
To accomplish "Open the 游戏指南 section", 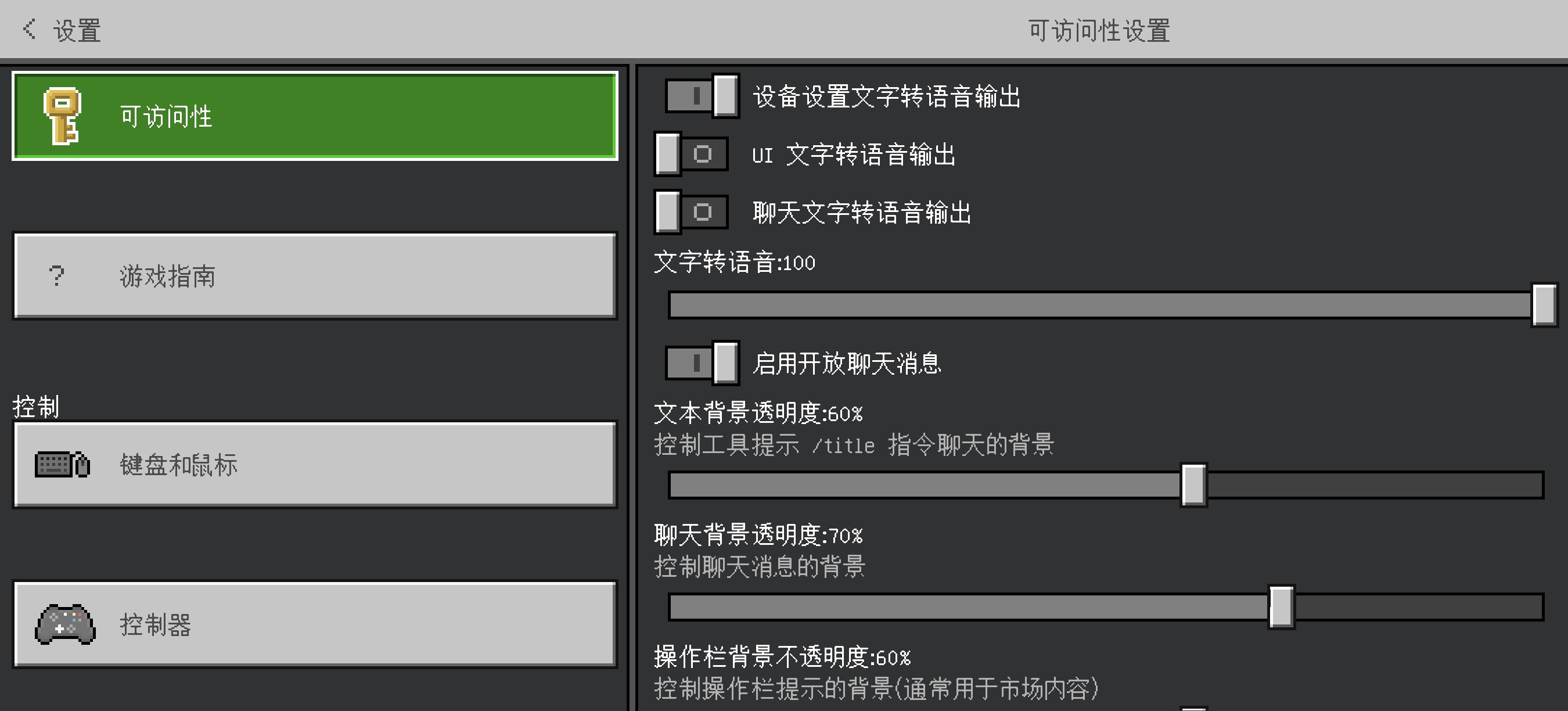I will [x=315, y=276].
